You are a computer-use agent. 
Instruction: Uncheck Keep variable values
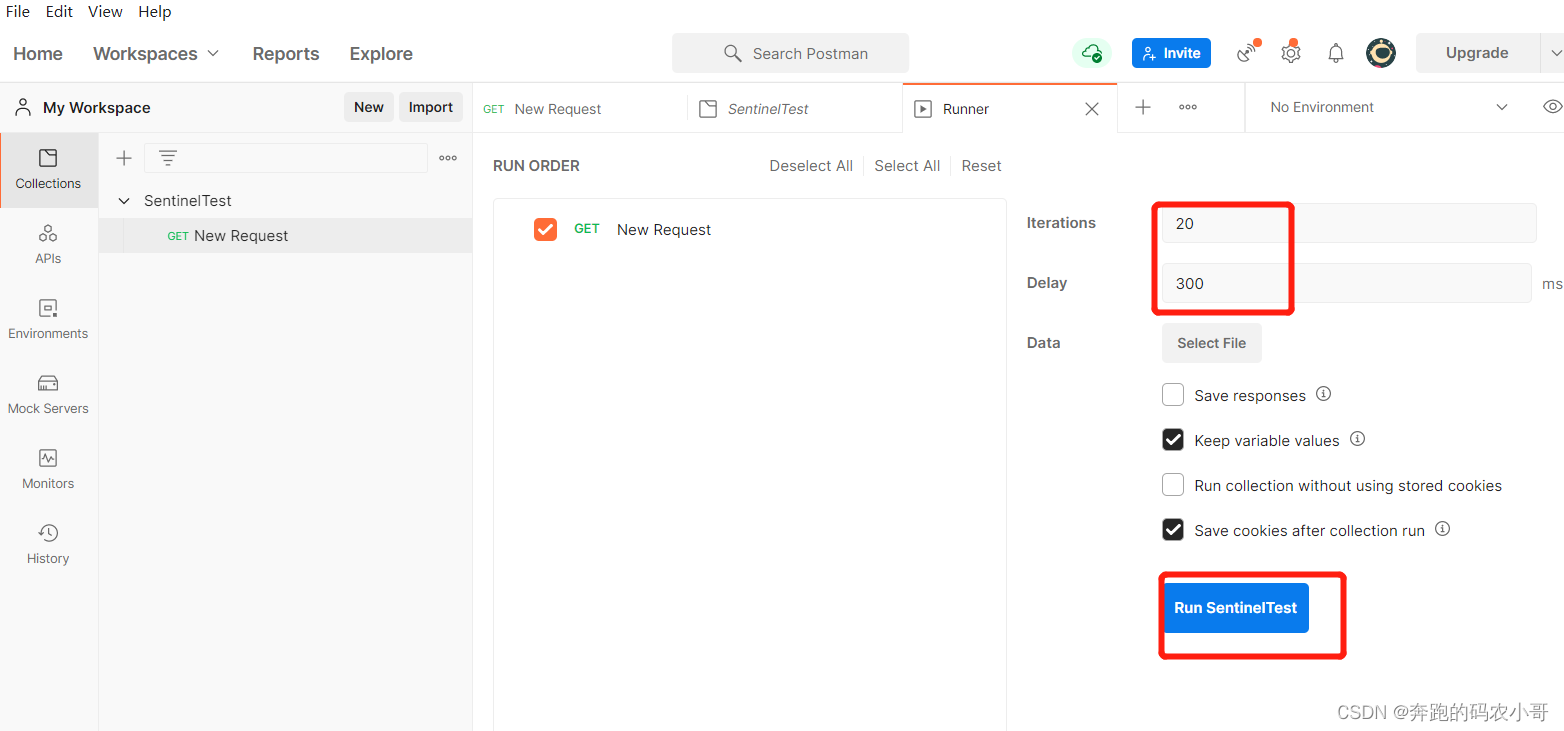pyautogui.click(x=1173, y=440)
